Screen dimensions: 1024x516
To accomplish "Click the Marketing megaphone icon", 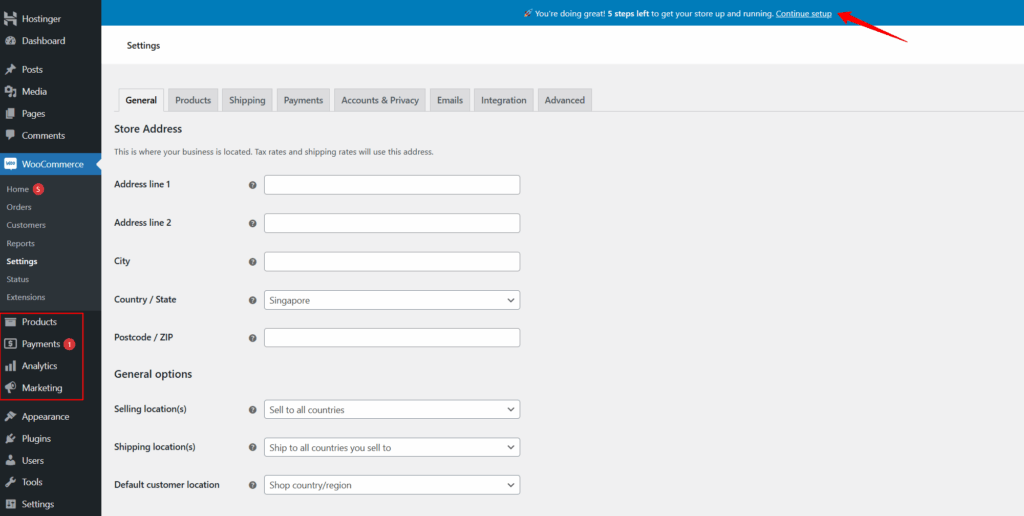I will (x=10, y=388).
